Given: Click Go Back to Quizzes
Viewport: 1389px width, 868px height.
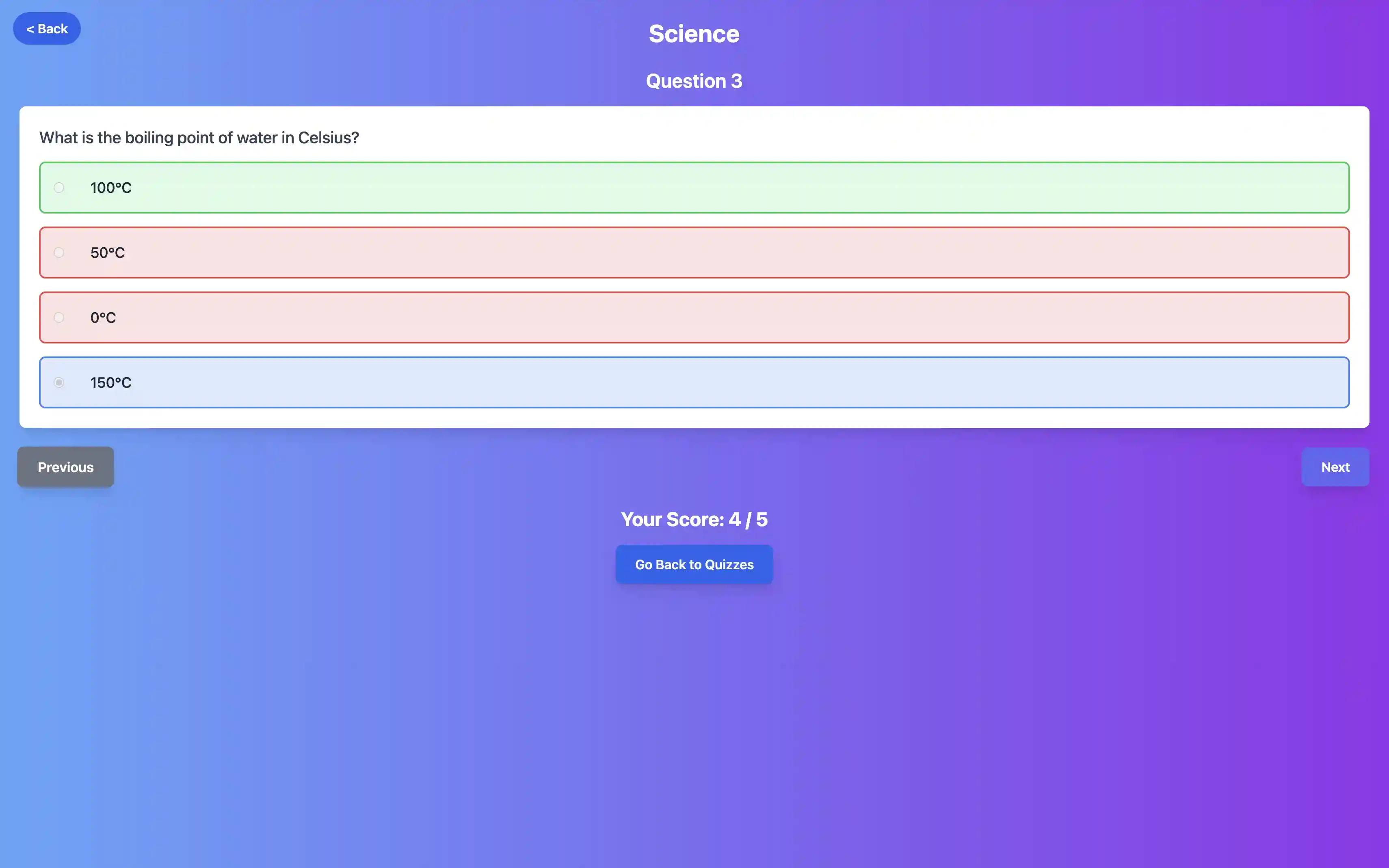Looking at the screenshot, I should (x=694, y=564).
